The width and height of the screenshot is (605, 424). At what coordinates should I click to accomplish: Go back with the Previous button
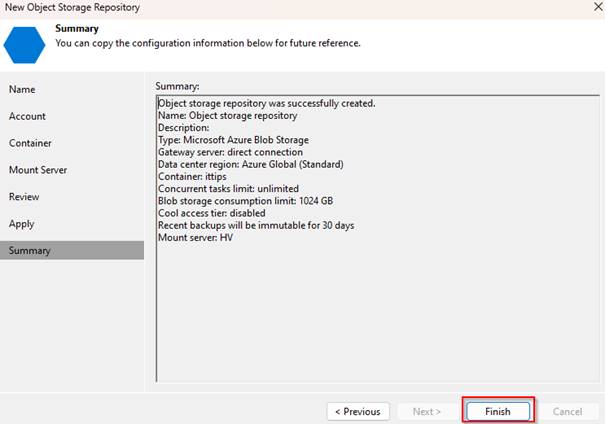click(358, 411)
